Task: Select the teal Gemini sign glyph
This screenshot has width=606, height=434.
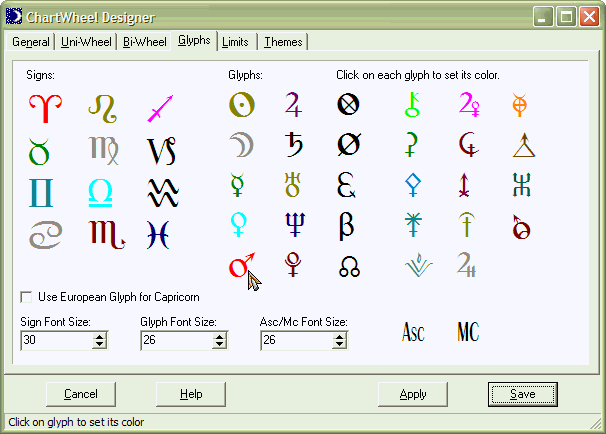Action: tap(41, 193)
